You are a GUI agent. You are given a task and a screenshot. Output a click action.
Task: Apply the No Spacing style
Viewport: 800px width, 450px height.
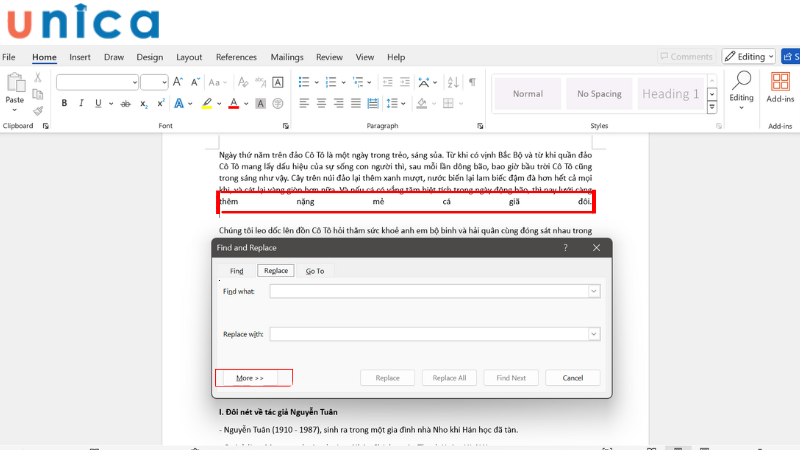[x=599, y=94]
